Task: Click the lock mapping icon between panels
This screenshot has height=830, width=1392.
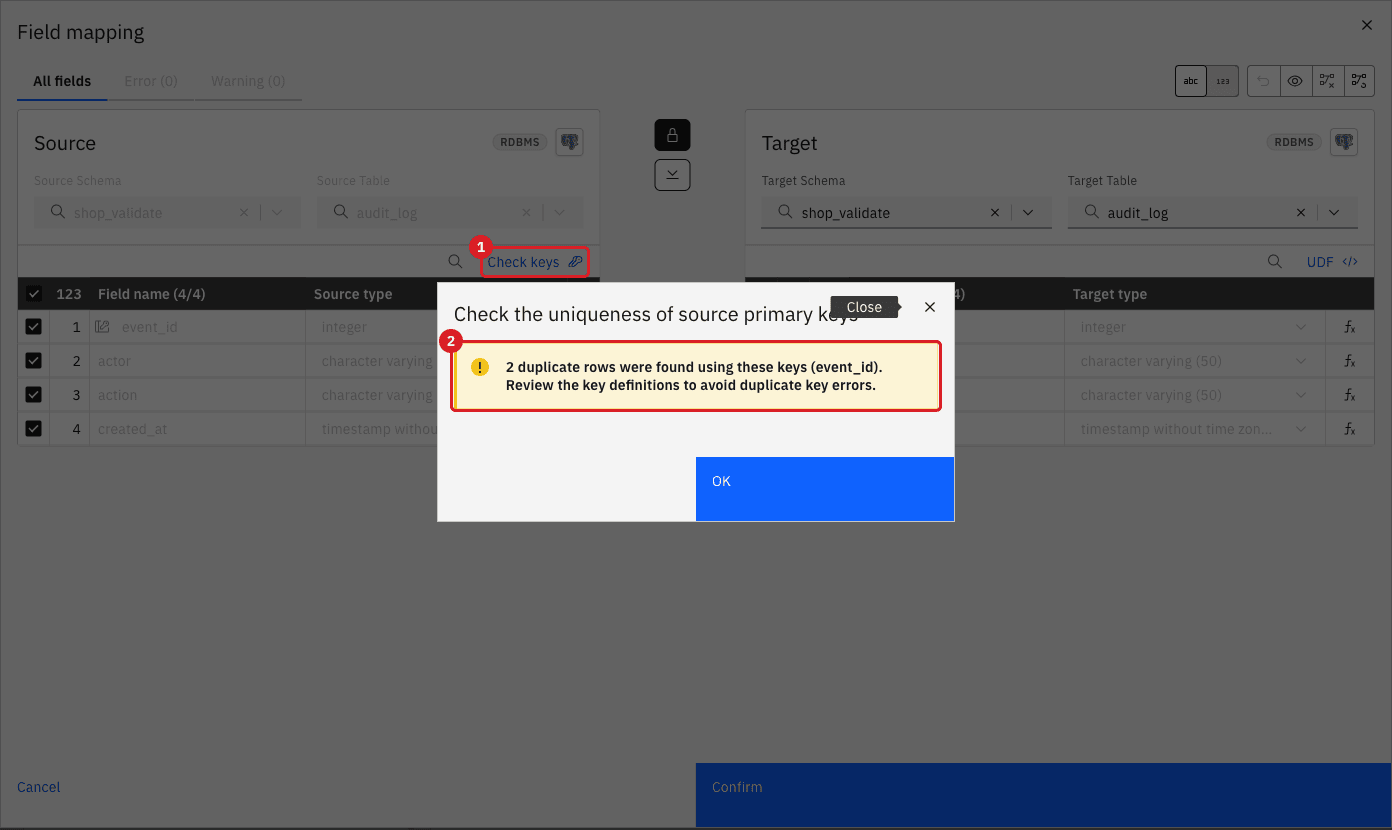Action: pos(672,135)
